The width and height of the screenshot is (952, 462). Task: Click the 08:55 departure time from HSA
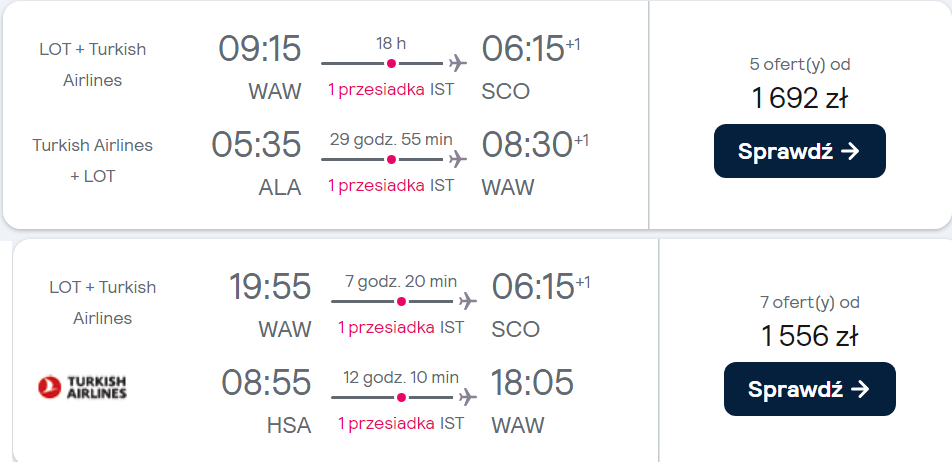(266, 382)
